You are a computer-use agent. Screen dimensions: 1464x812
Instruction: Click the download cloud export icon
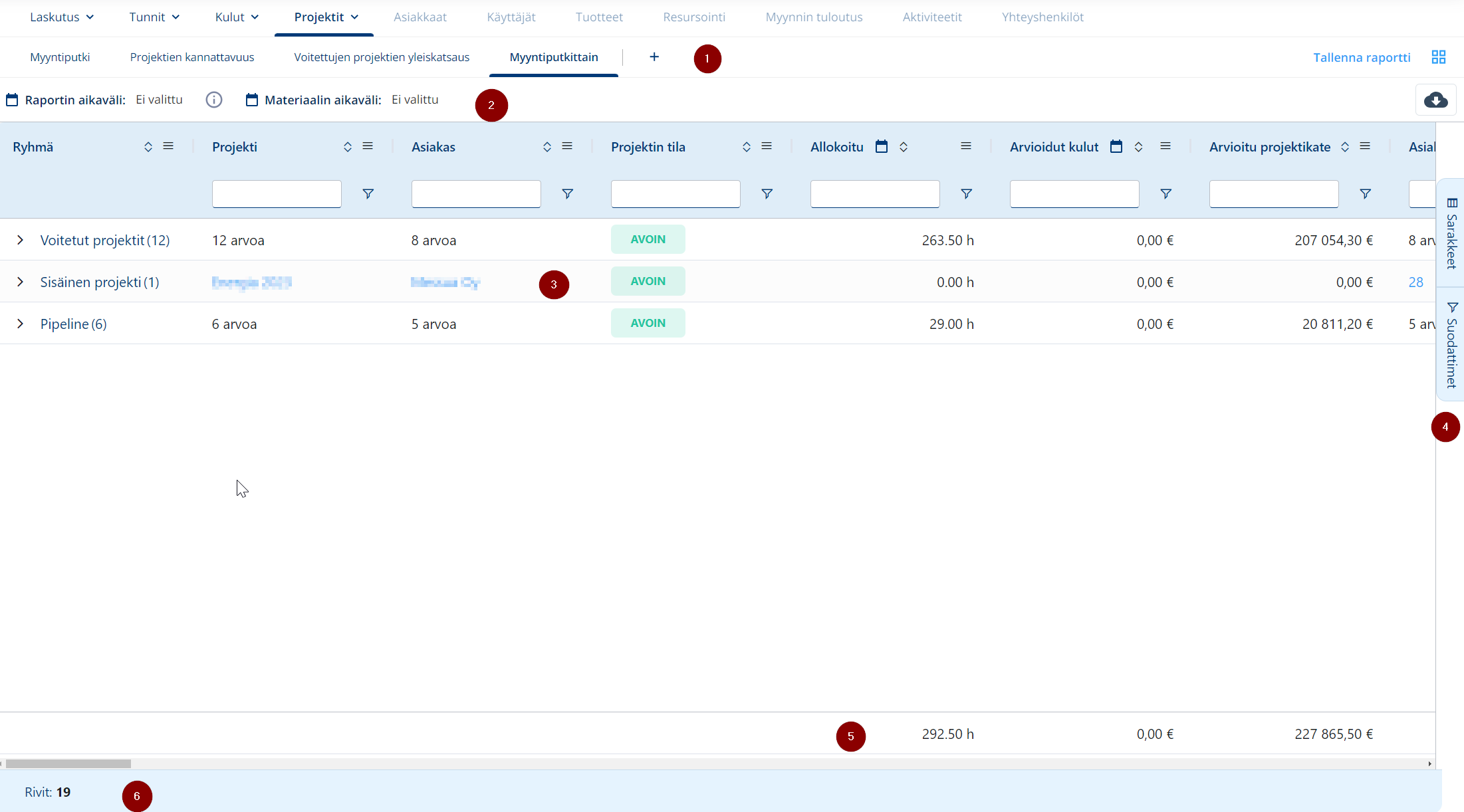point(1436,100)
